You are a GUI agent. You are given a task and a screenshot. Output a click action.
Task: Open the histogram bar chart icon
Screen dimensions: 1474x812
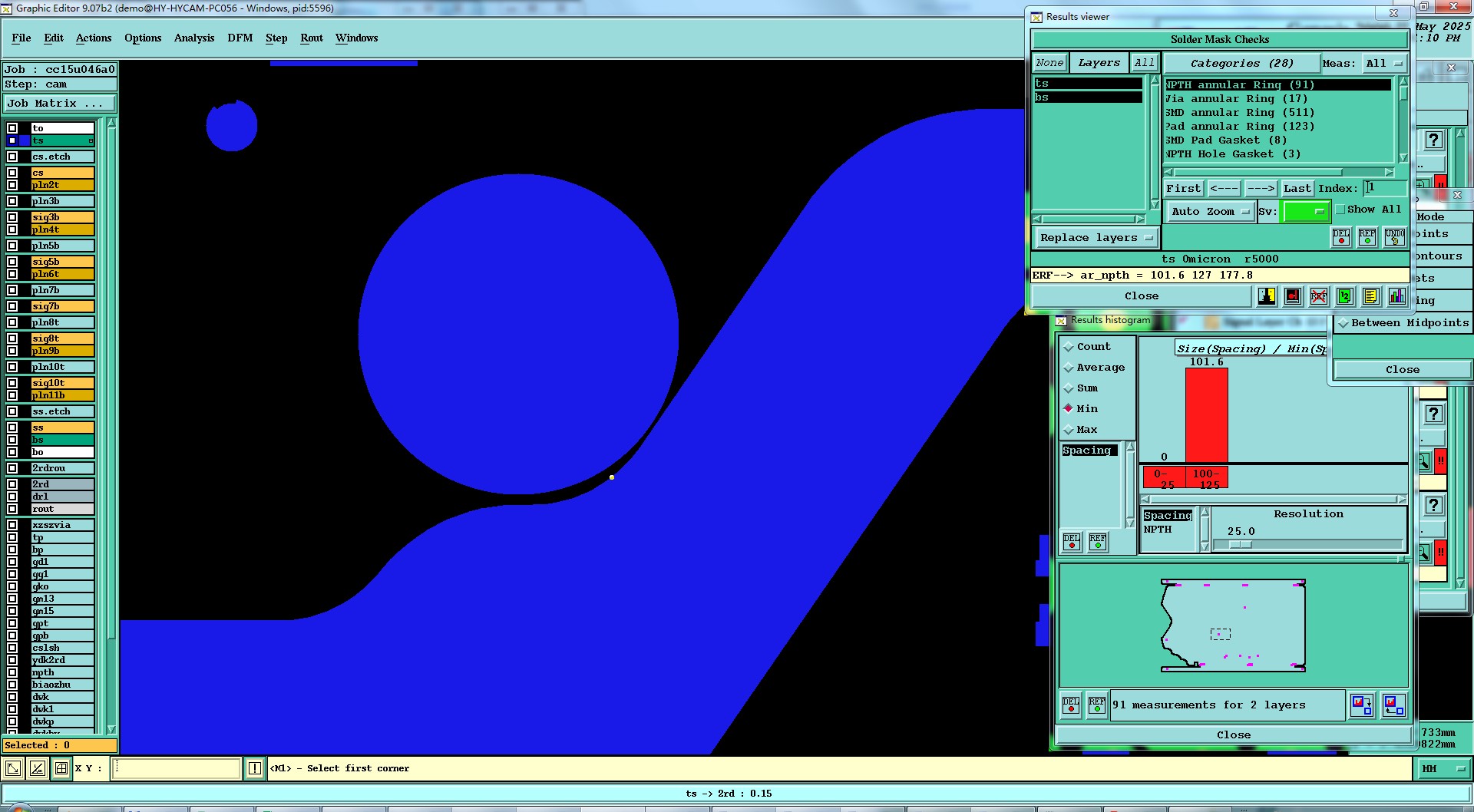[x=1397, y=296]
